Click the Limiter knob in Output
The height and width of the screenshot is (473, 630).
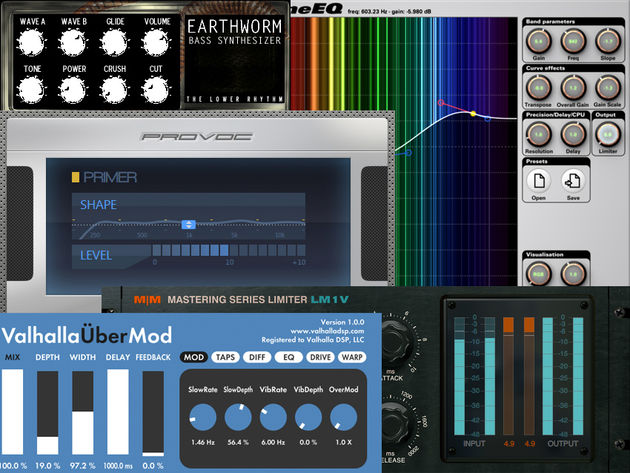tap(608, 135)
